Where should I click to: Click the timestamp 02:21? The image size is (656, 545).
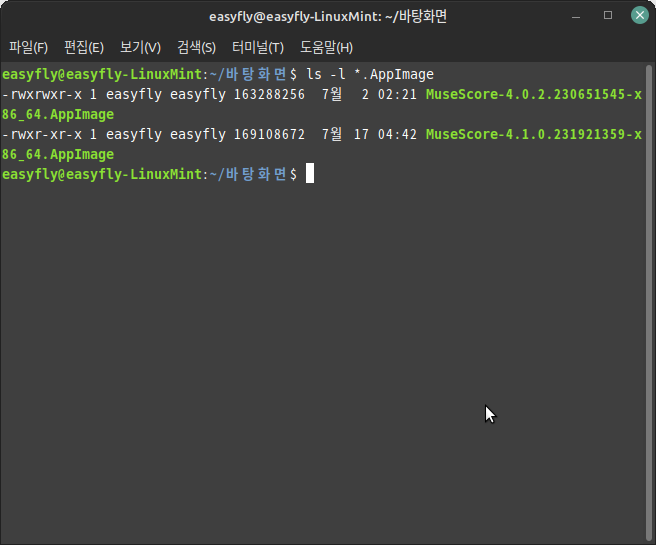397,95
